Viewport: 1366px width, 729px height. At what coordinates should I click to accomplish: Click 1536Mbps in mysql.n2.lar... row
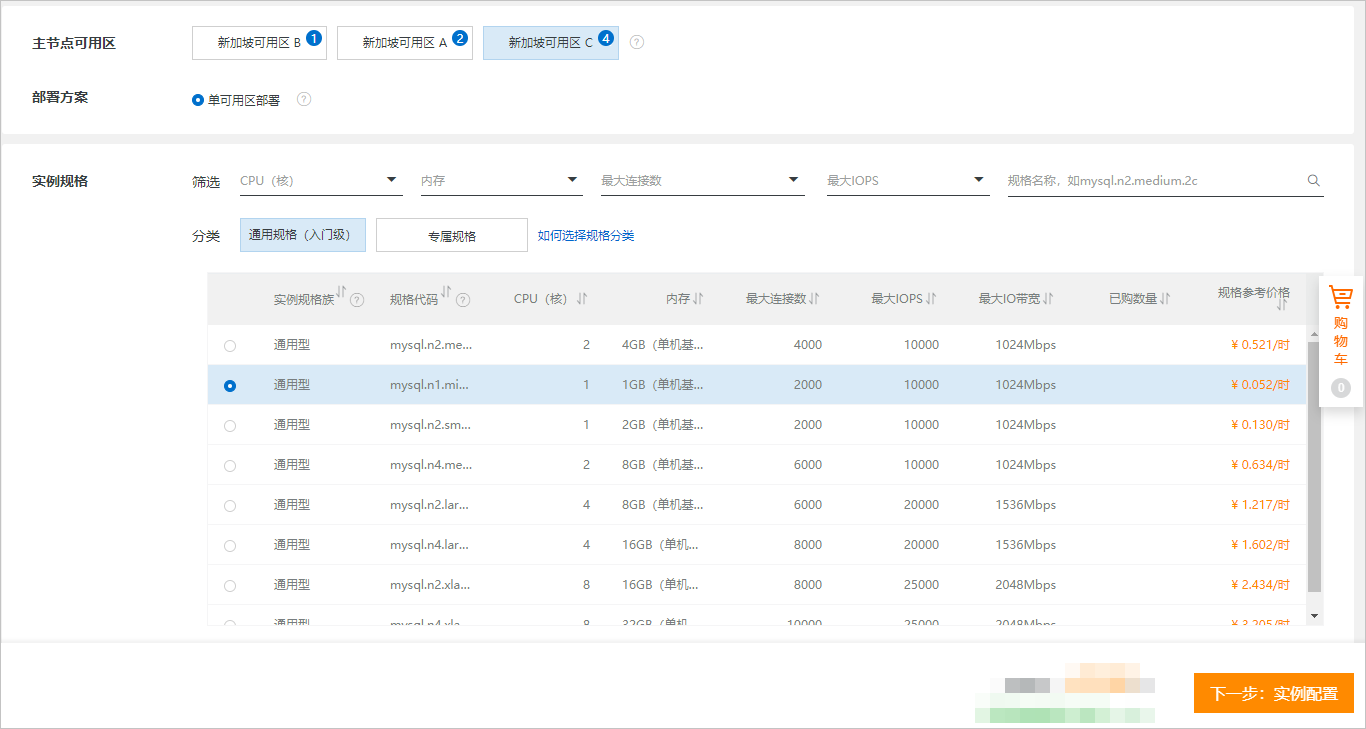coord(1025,505)
